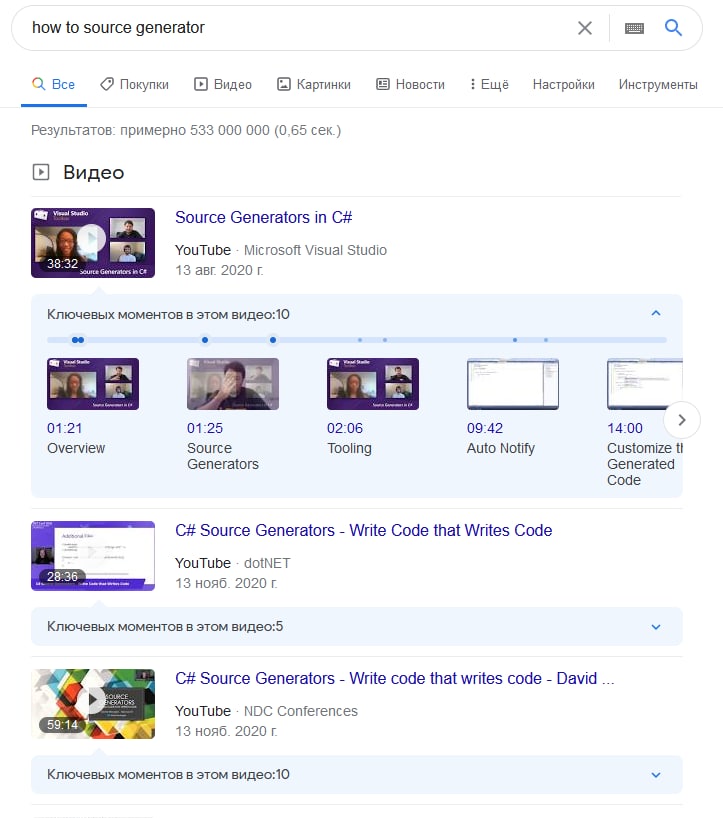Click the 01:21 timestamp link
Viewport: 723px width, 818px height.
click(x=65, y=428)
